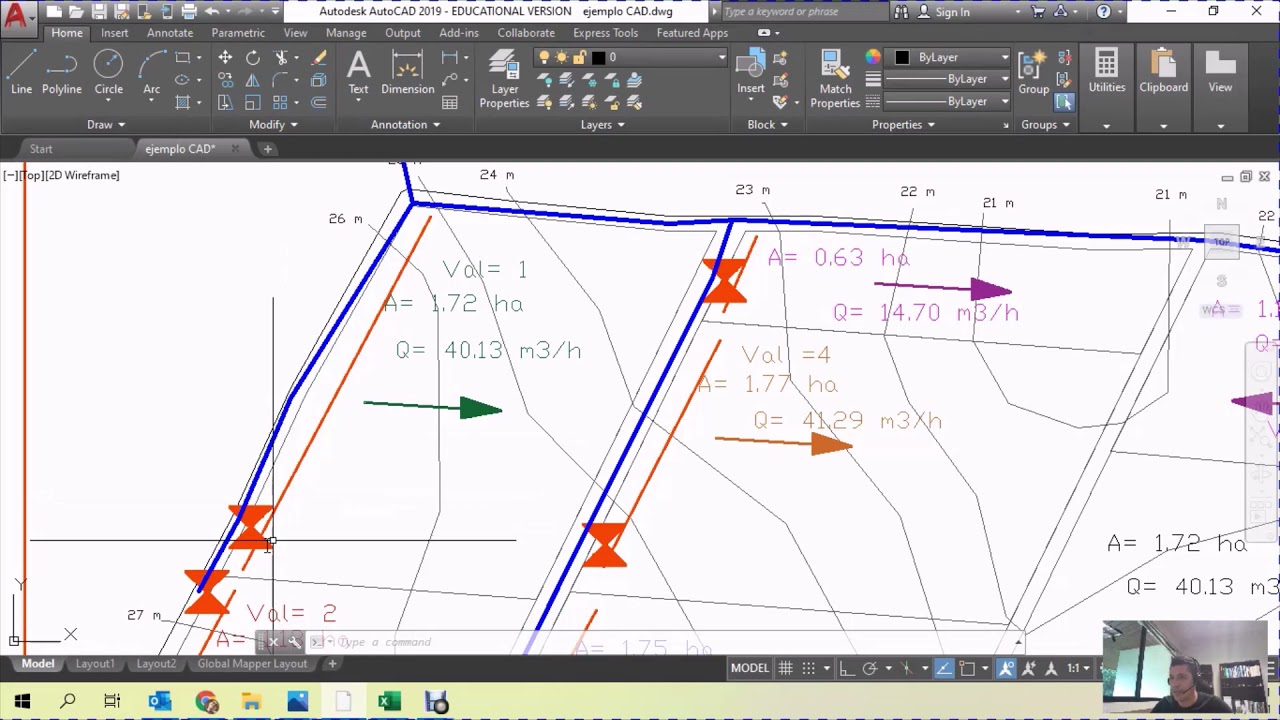Click the Scale tool icon

[253, 102]
